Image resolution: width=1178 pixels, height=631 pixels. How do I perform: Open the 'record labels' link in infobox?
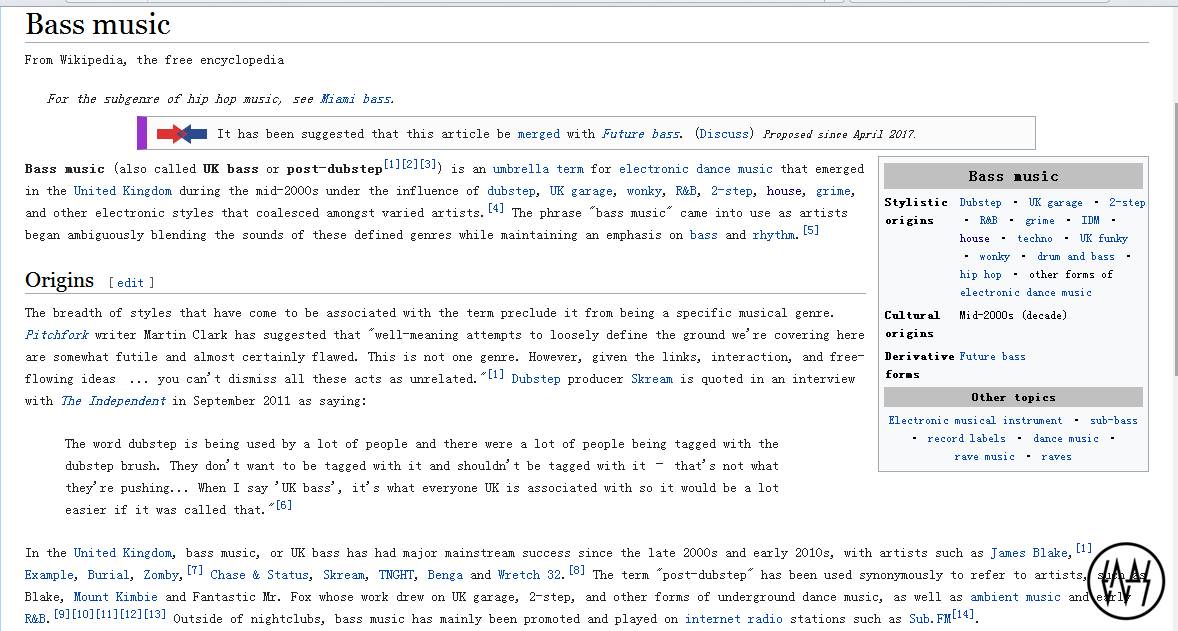pyautogui.click(x=966, y=439)
